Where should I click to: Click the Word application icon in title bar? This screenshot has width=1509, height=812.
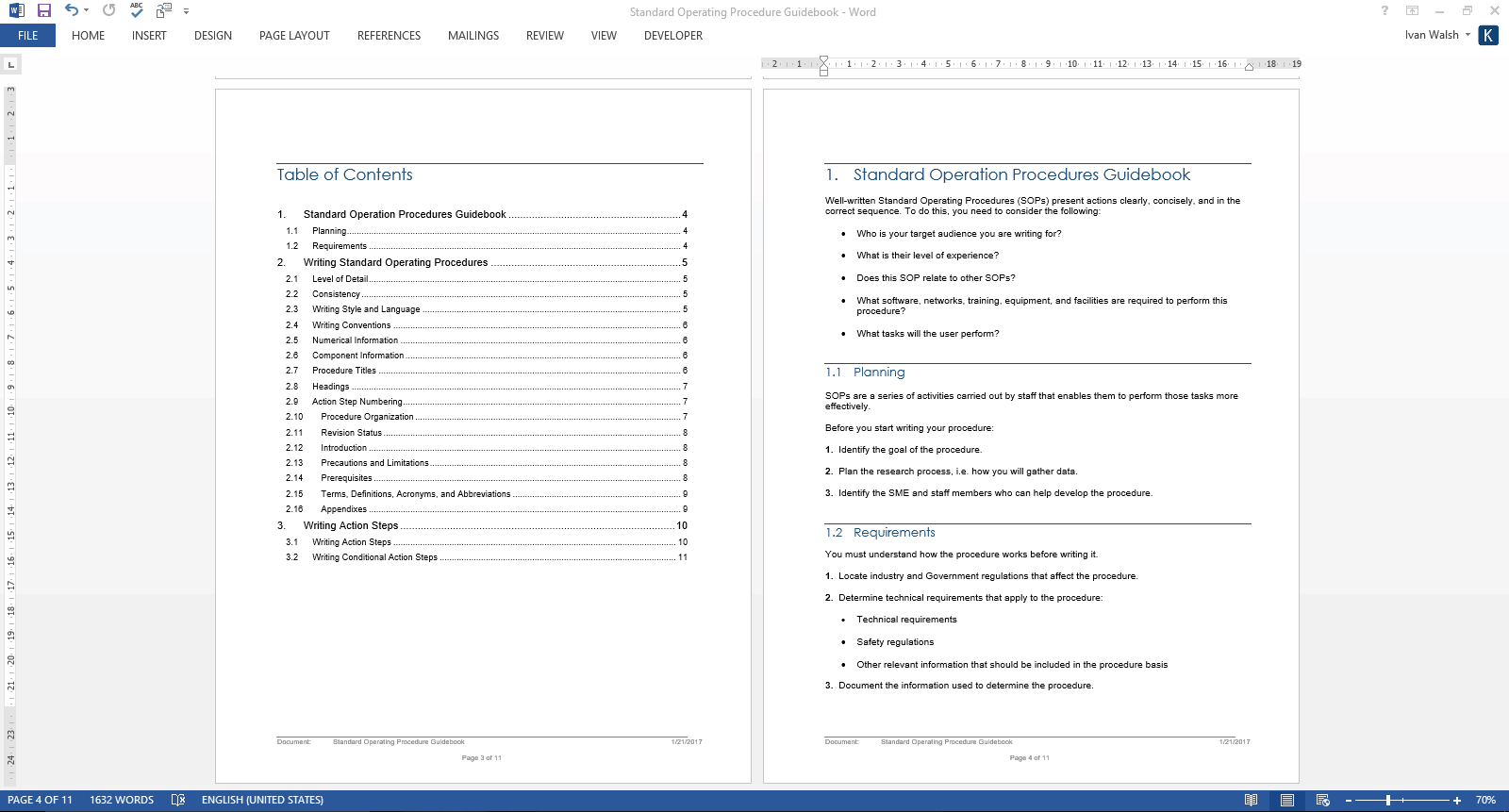(x=16, y=10)
